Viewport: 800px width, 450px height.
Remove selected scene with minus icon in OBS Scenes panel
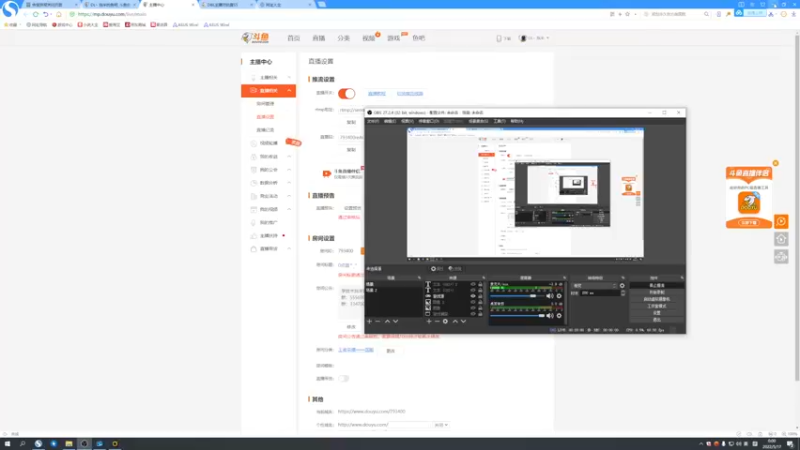click(378, 321)
